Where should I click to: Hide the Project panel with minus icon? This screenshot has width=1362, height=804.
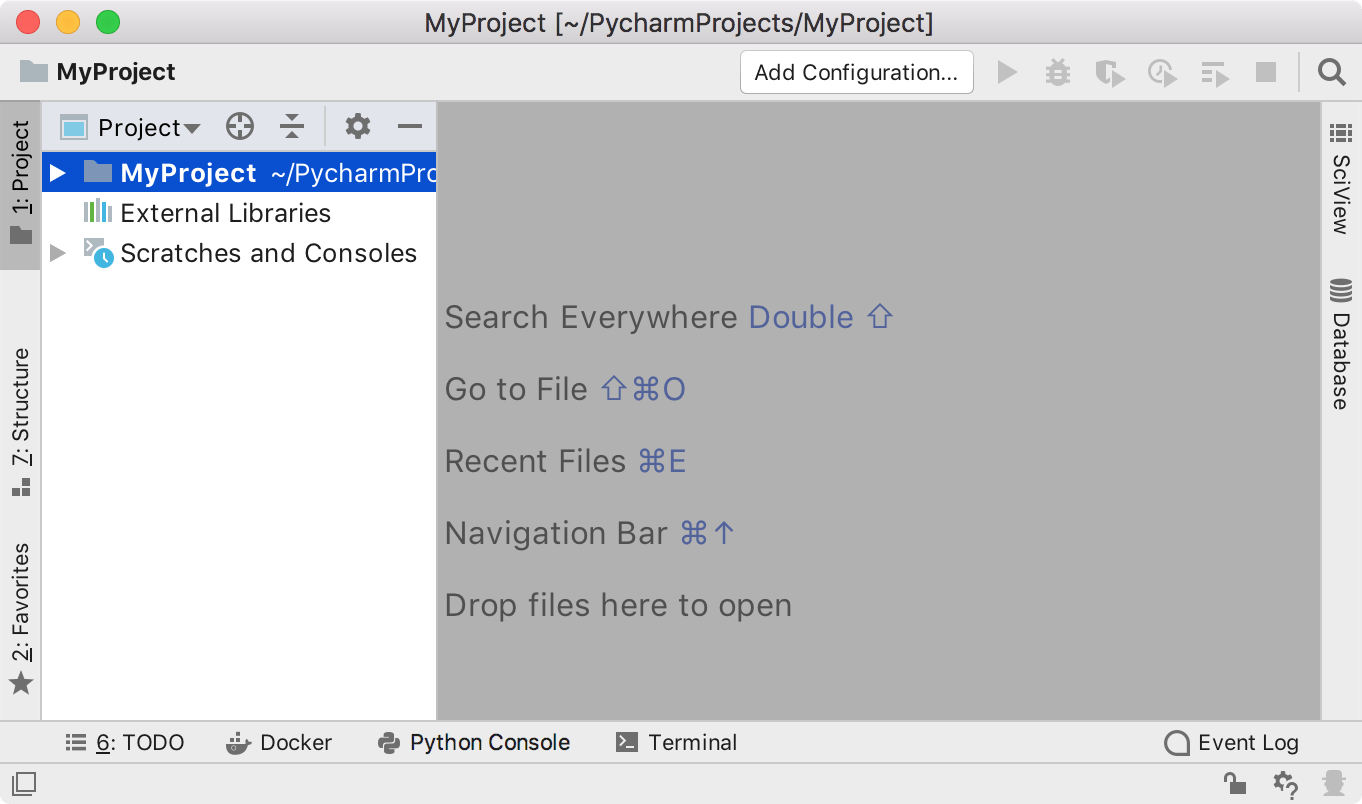pos(410,126)
